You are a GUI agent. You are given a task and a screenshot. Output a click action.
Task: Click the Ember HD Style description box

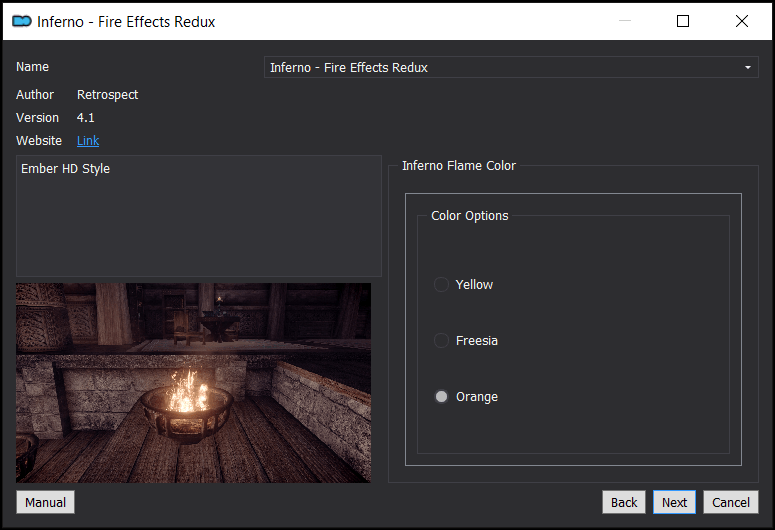[x=199, y=216]
